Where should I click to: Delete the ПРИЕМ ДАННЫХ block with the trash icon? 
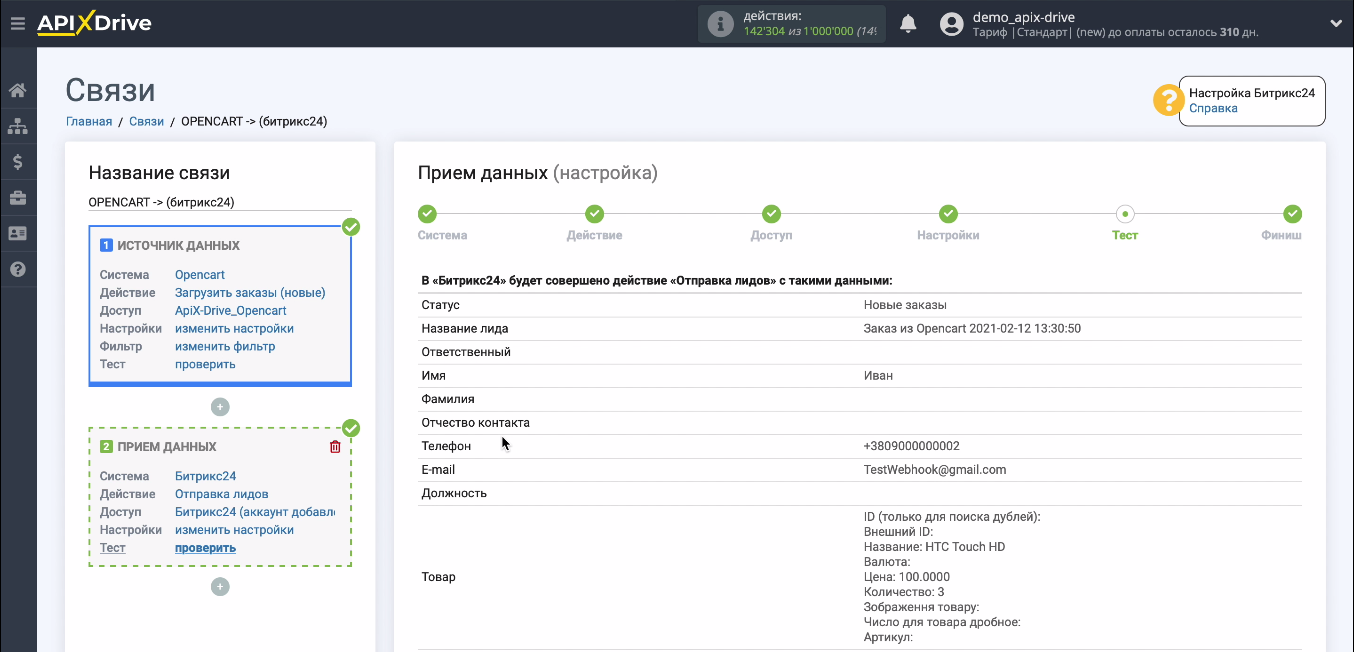pos(335,447)
